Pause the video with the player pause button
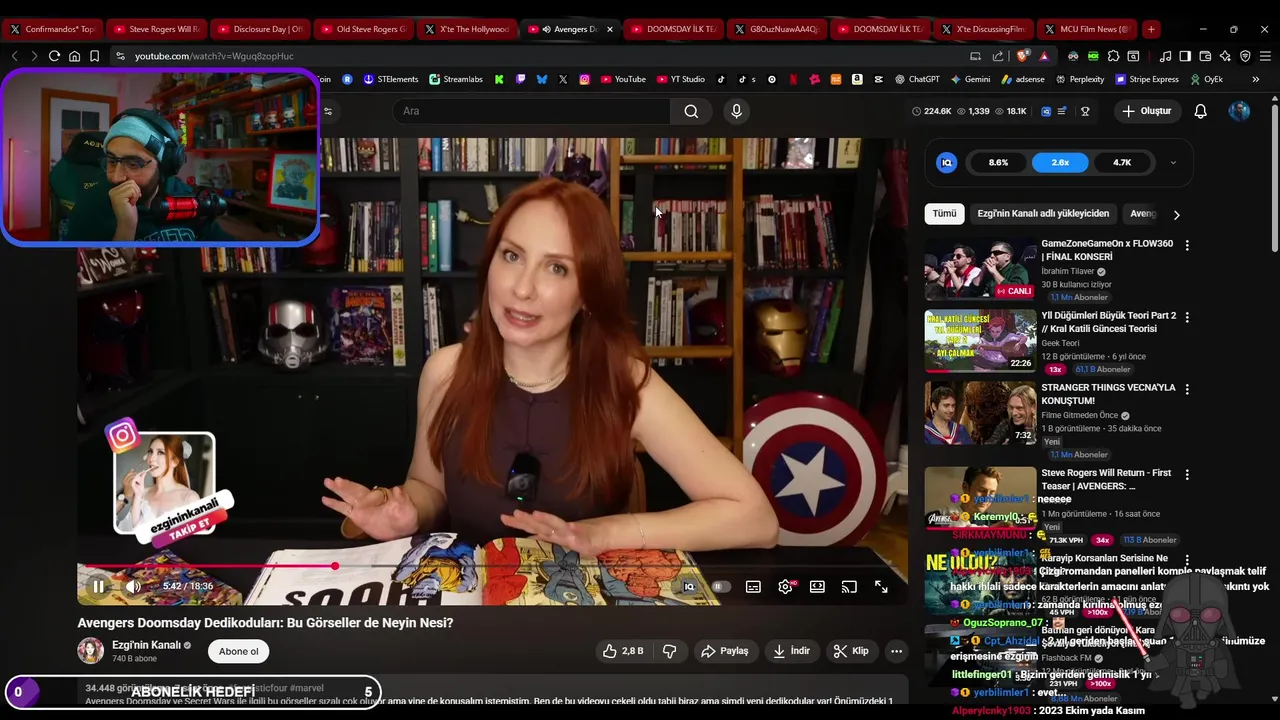Screen dimensions: 1280x720 click(98, 587)
